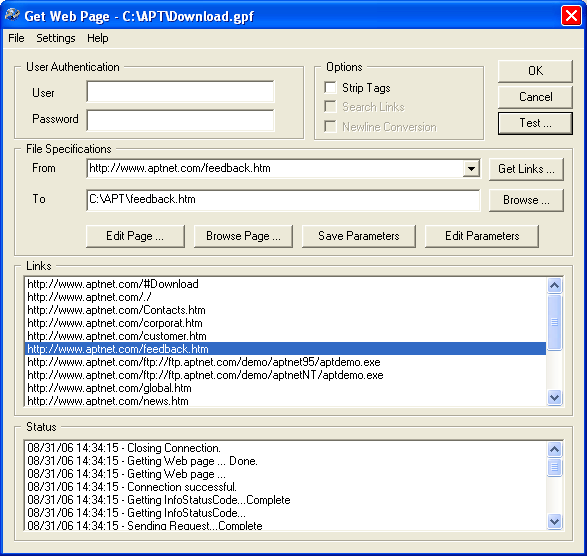Click the Get Links button
587x556 pixels.
526,169
